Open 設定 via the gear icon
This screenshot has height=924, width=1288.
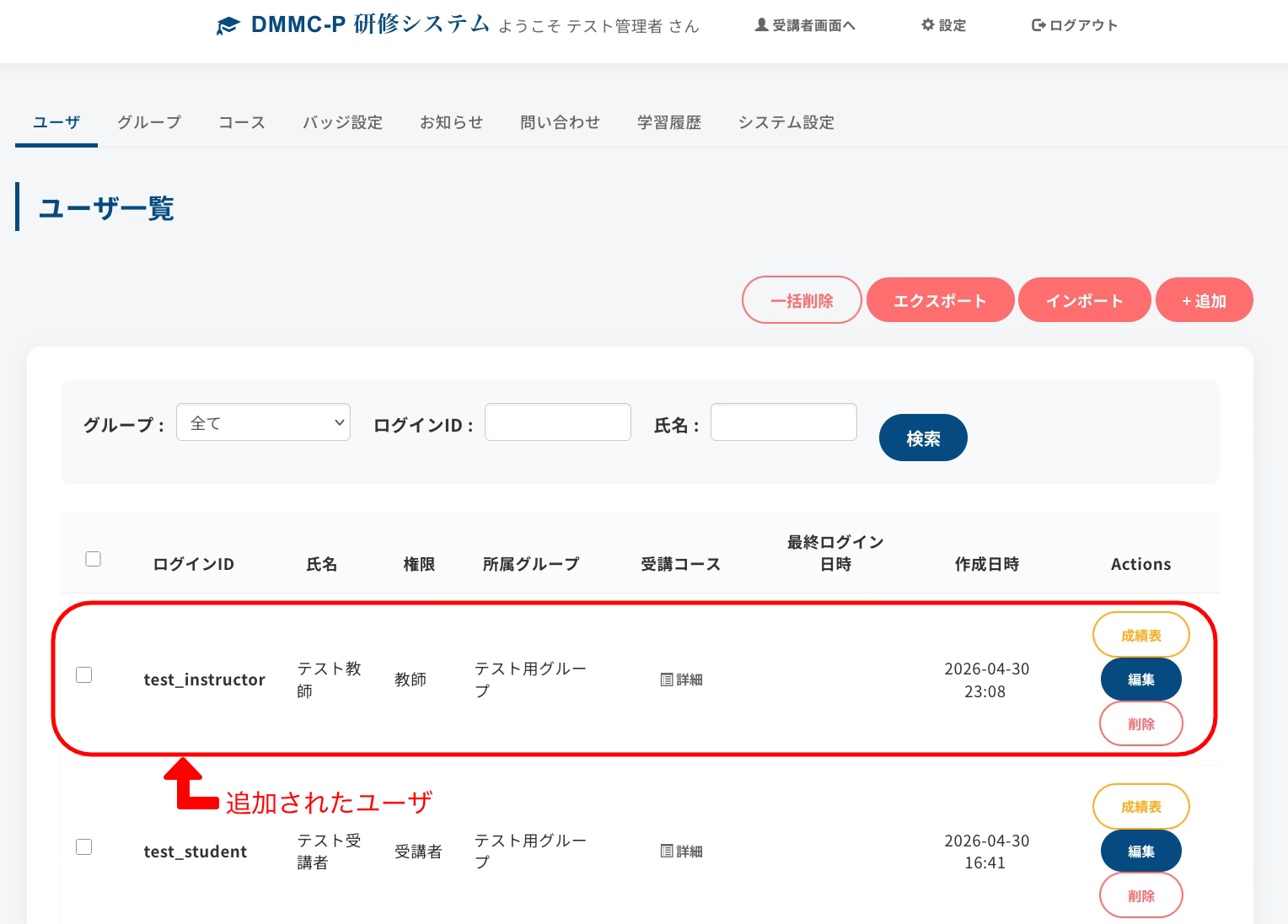928,25
